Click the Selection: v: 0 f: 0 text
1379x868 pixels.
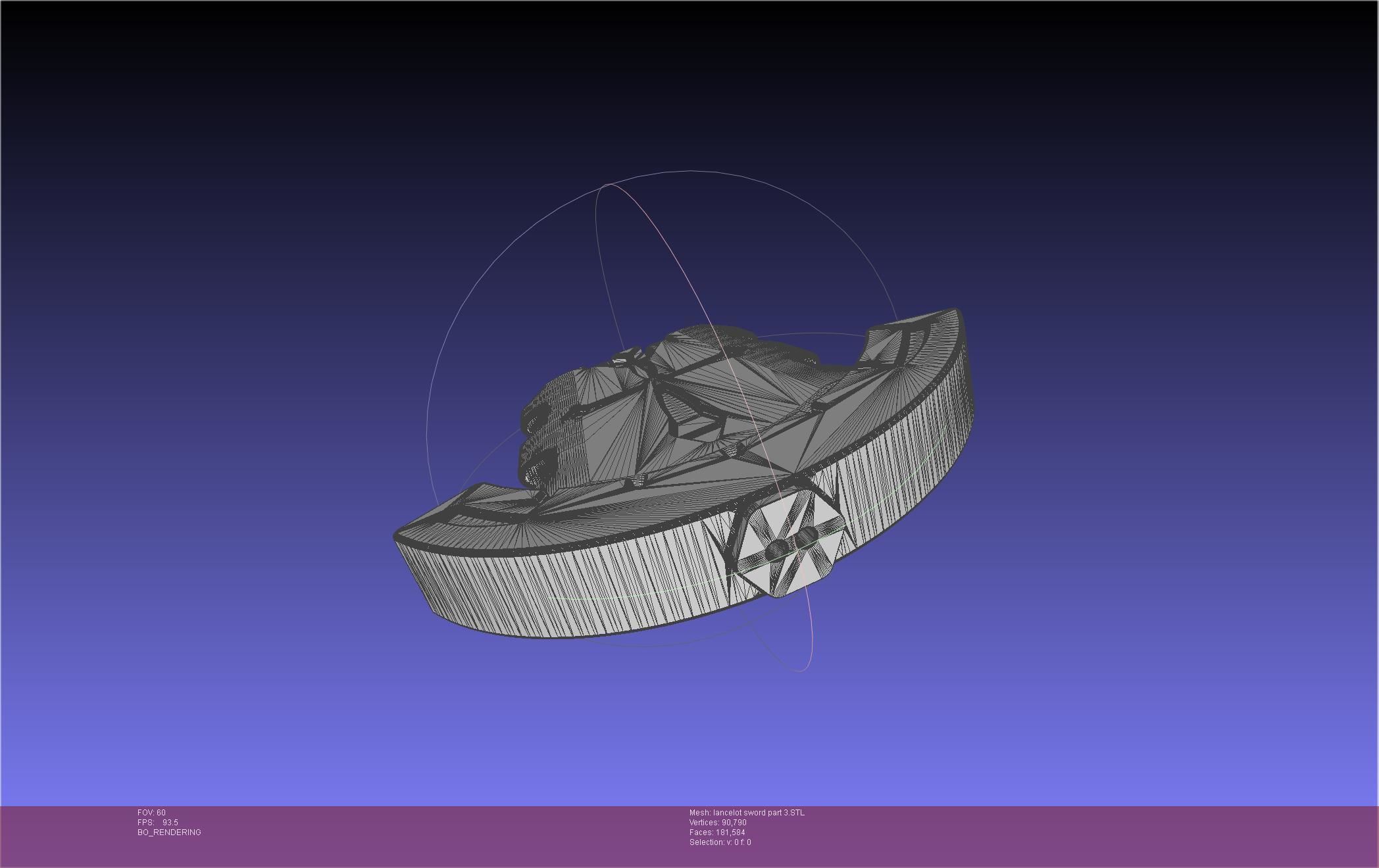[720, 842]
